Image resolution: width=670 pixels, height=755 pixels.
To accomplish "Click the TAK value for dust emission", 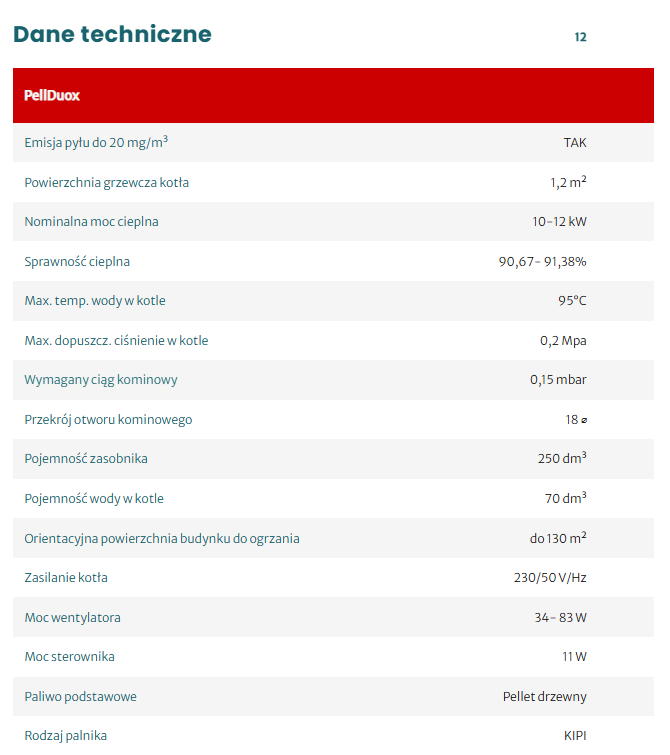I will click(x=575, y=143).
